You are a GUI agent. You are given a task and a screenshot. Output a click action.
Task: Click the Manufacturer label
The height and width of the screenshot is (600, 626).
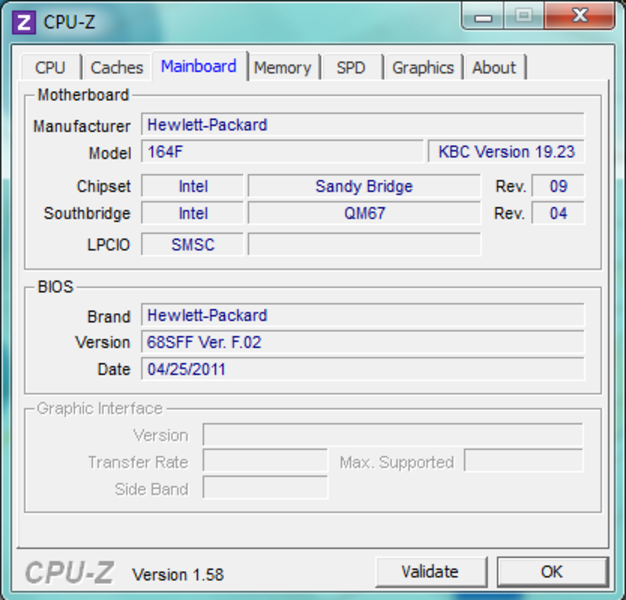click(82, 126)
